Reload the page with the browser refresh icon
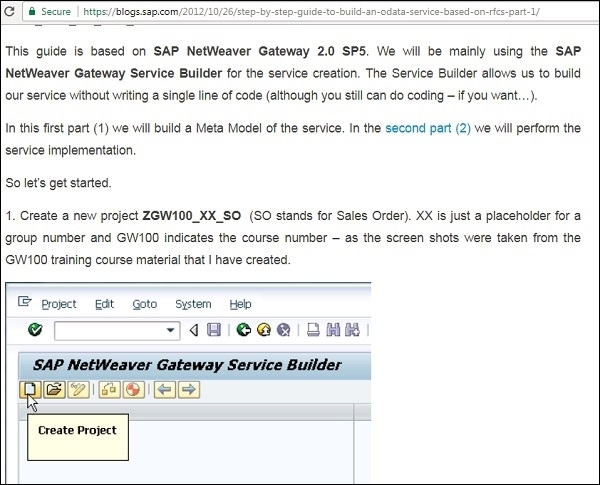 8,11
